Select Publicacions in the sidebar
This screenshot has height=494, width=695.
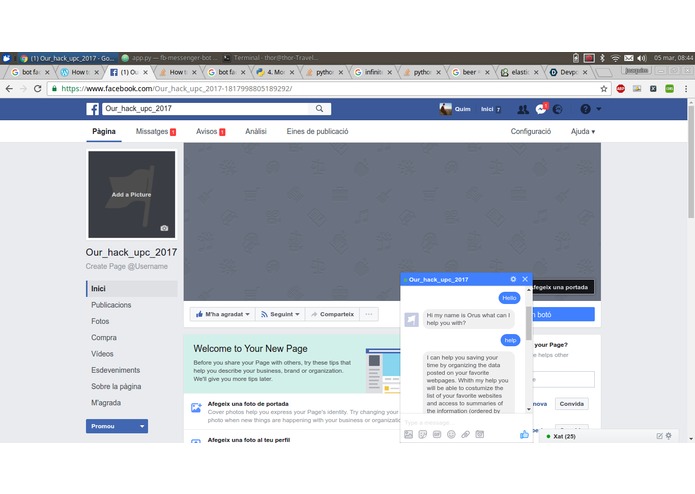coord(111,305)
